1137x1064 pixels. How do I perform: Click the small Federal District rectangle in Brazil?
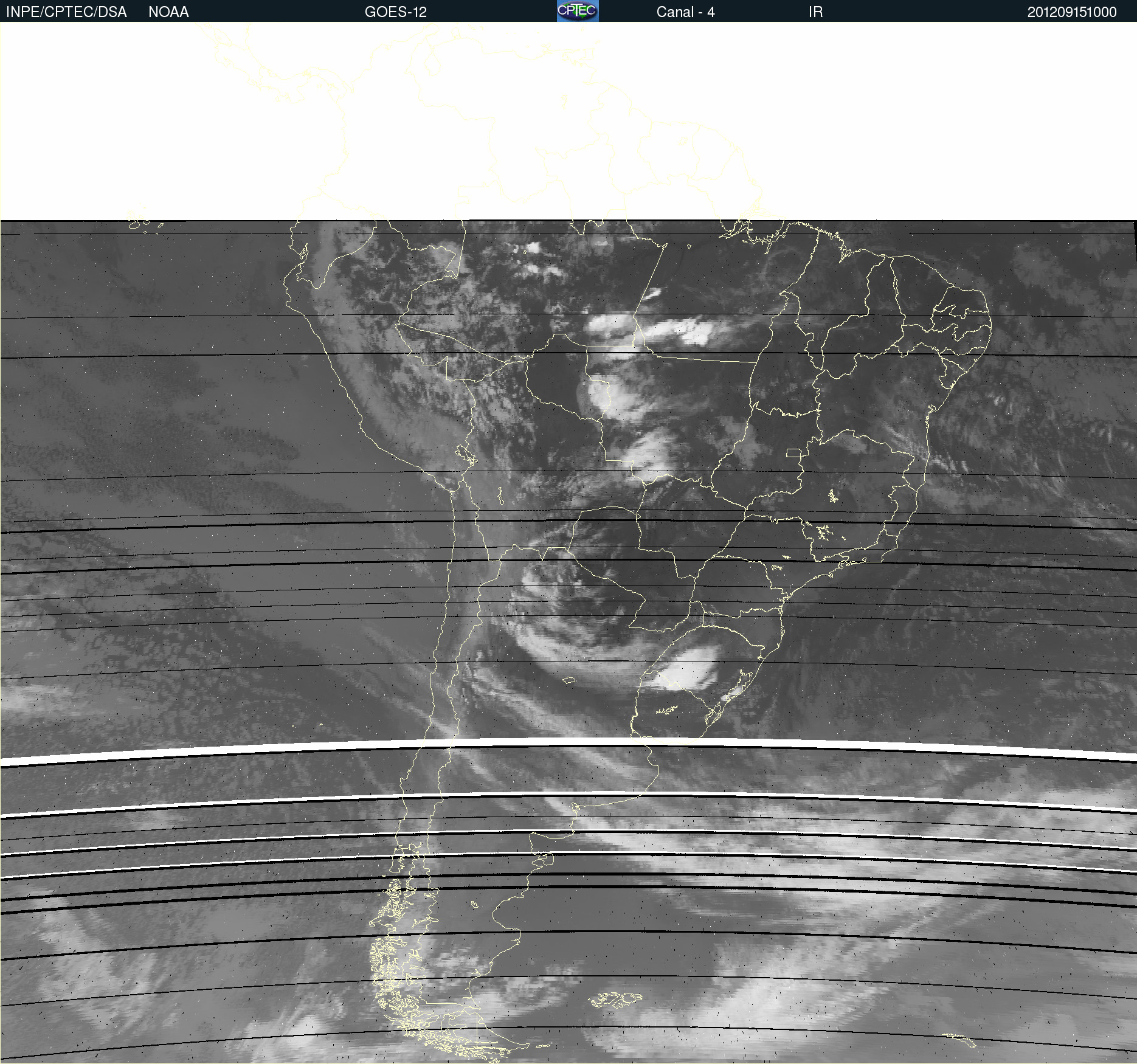point(793,452)
